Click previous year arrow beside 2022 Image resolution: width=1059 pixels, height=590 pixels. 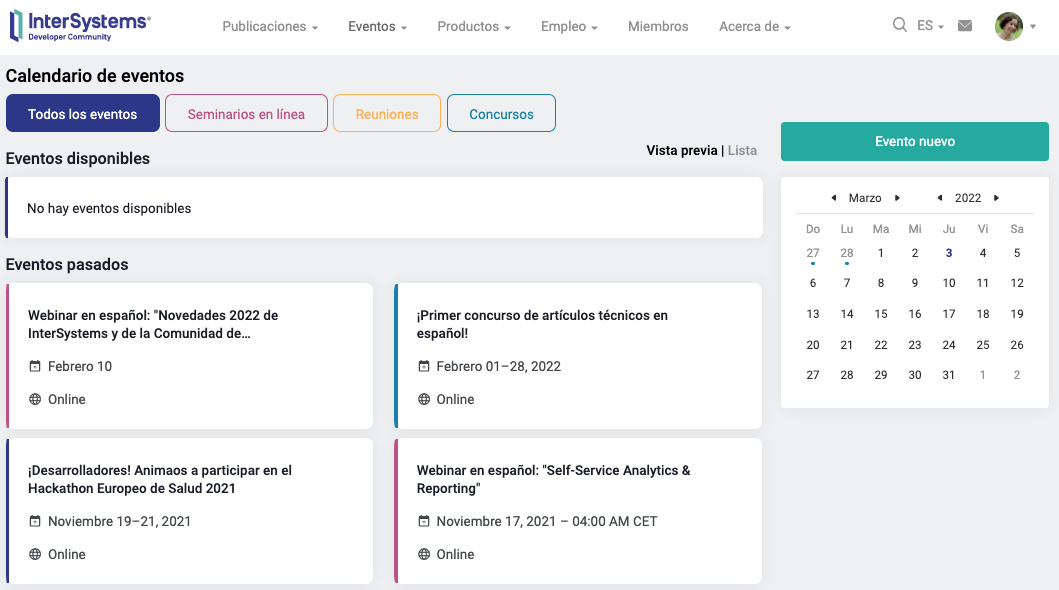940,198
